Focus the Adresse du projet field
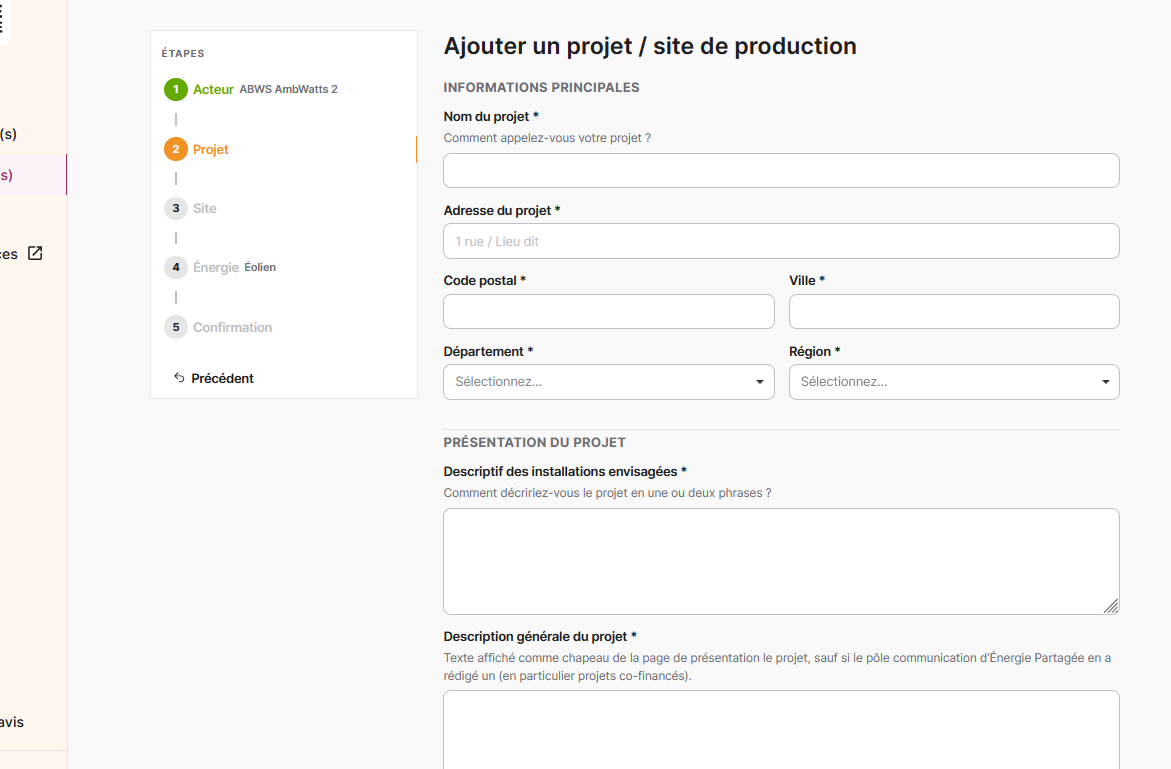 tap(781, 241)
